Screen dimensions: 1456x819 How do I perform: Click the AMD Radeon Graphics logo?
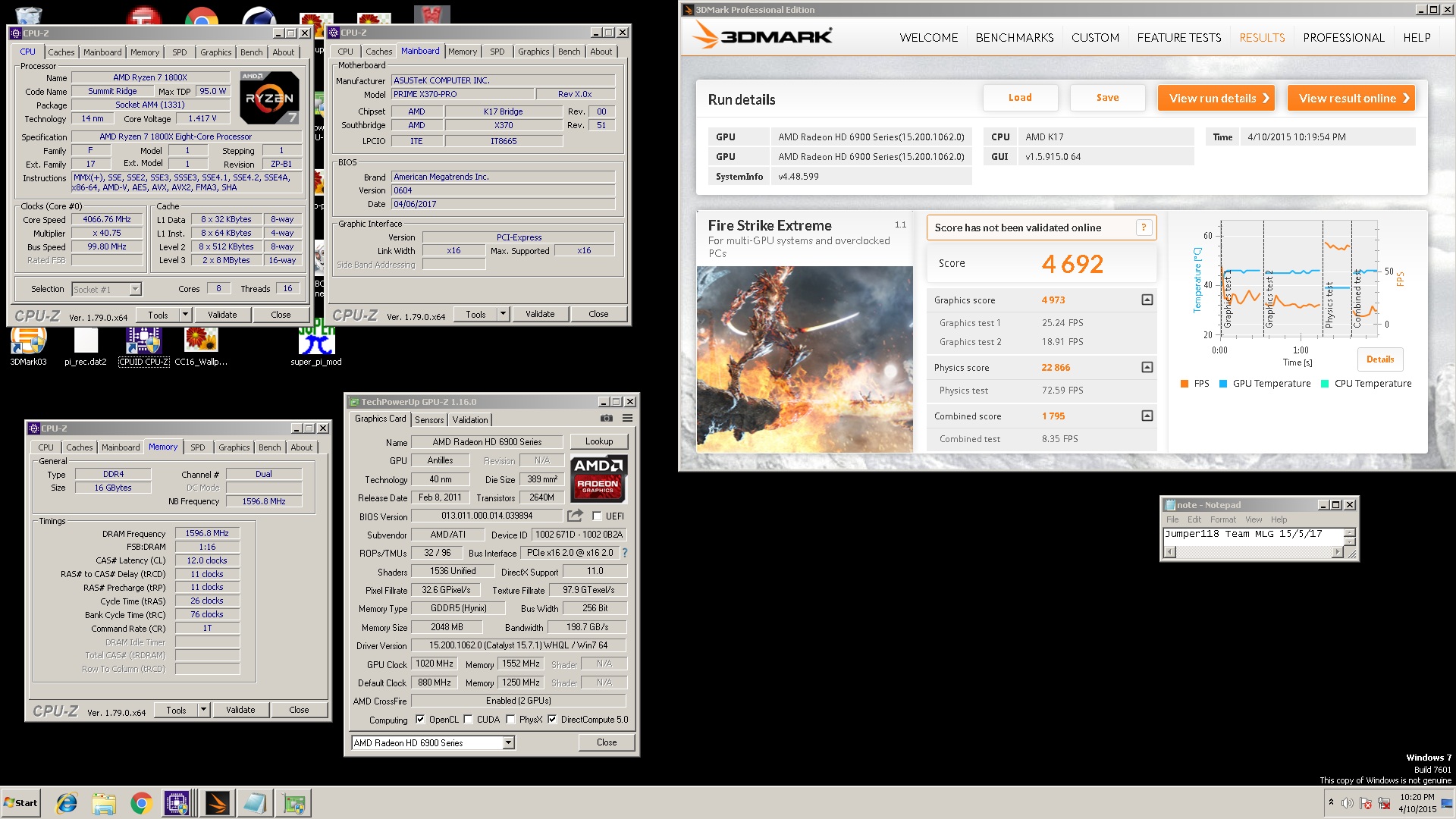[598, 478]
